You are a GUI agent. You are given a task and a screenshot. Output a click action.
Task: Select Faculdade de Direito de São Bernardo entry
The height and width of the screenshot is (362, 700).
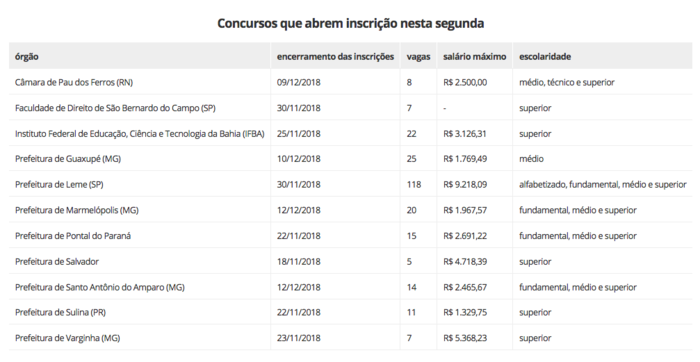(x=115, y=108)
